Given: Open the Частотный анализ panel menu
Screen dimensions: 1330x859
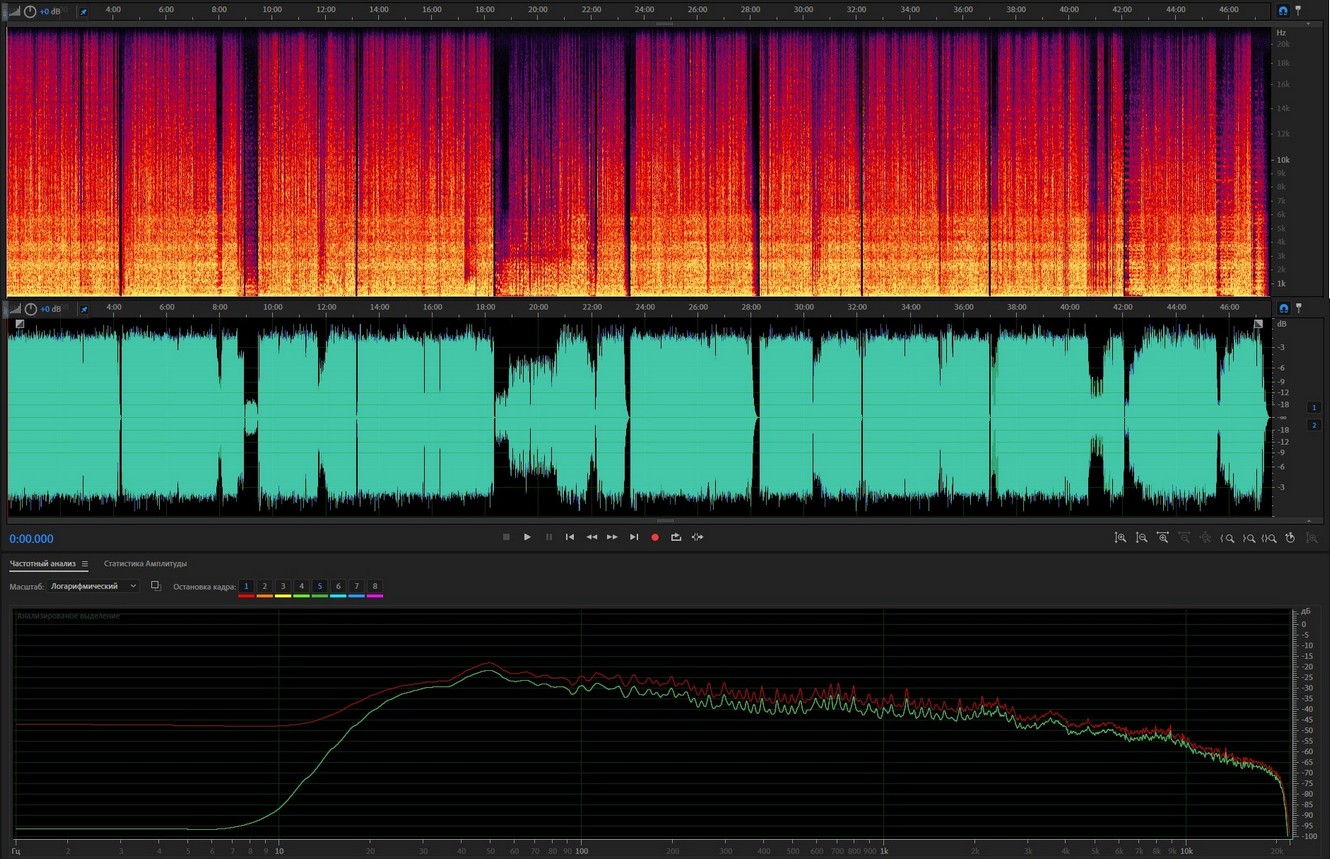Looking at the screenshot, I should click(x=85, y=564).
